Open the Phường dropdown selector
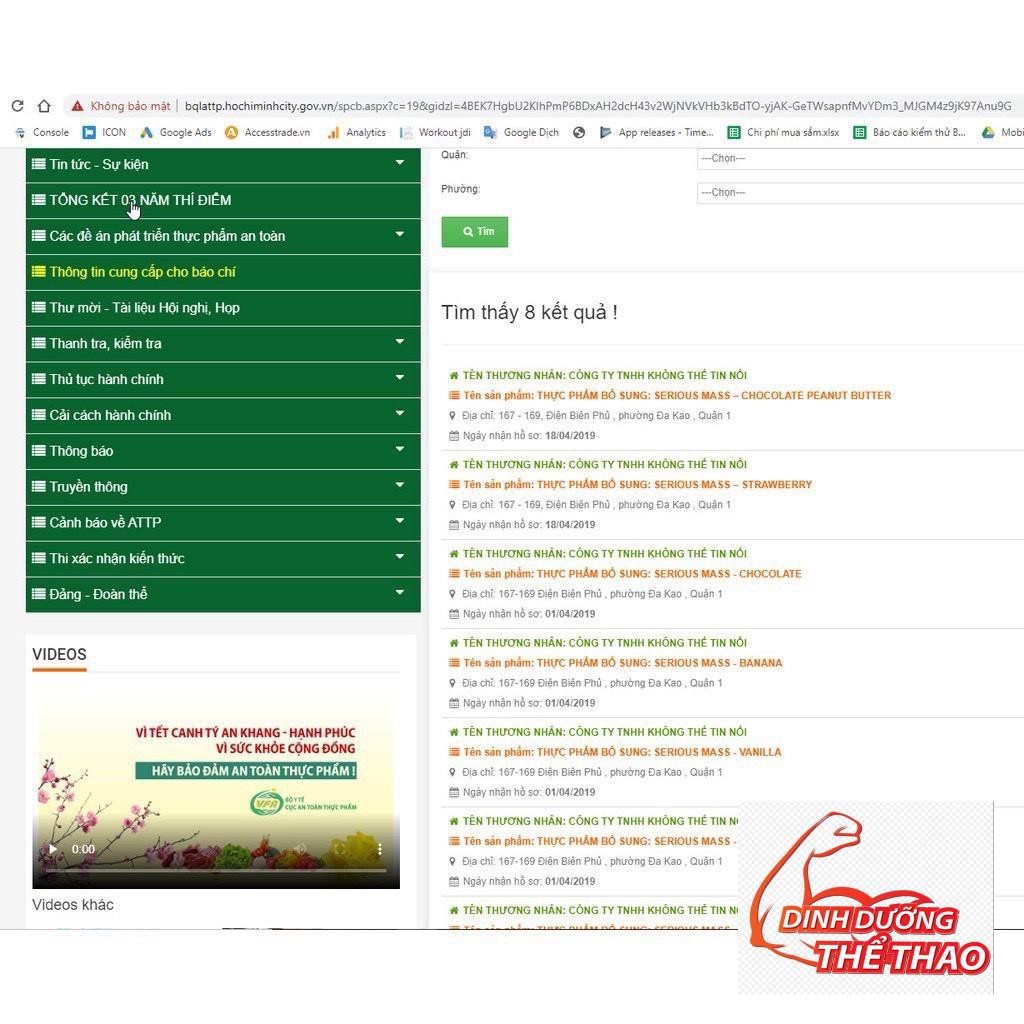1024x1024 pixels. click(860, 192)
